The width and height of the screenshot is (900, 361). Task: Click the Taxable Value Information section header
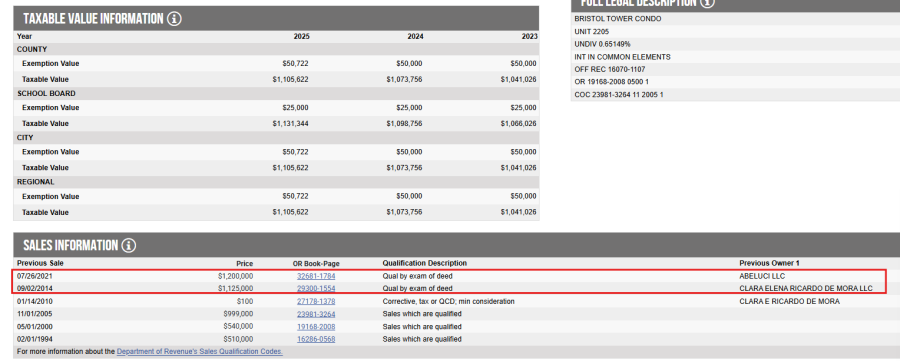tap(276, 19)
